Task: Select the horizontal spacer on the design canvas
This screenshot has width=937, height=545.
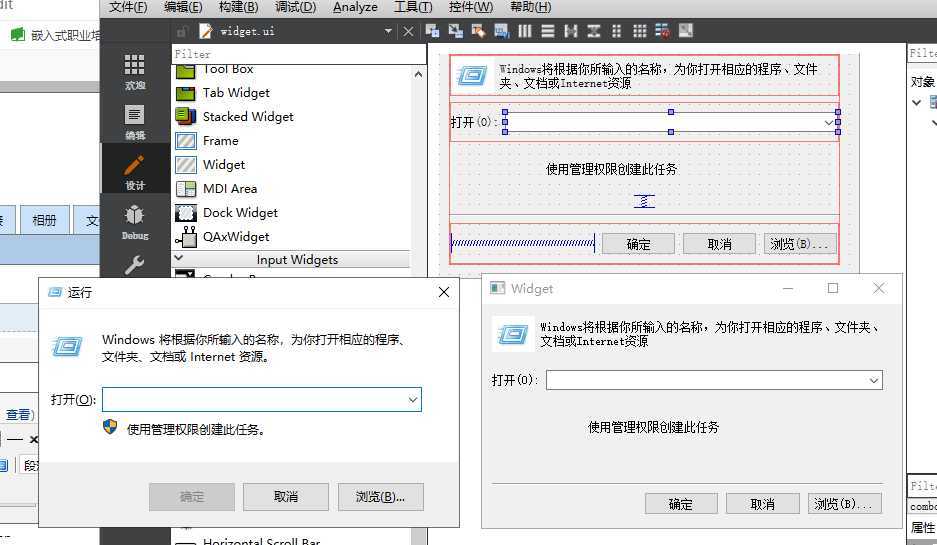Action: point(523,243)
